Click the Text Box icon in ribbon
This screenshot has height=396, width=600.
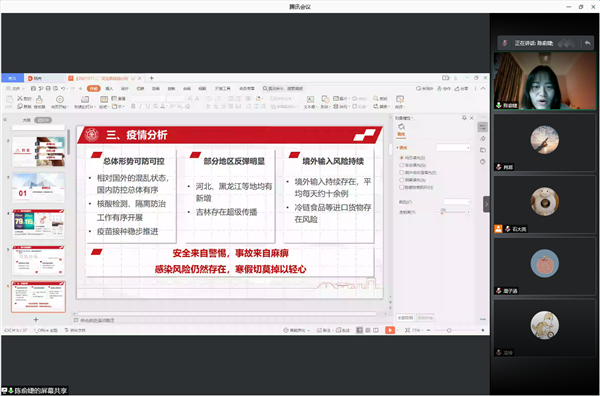(310, 99)
